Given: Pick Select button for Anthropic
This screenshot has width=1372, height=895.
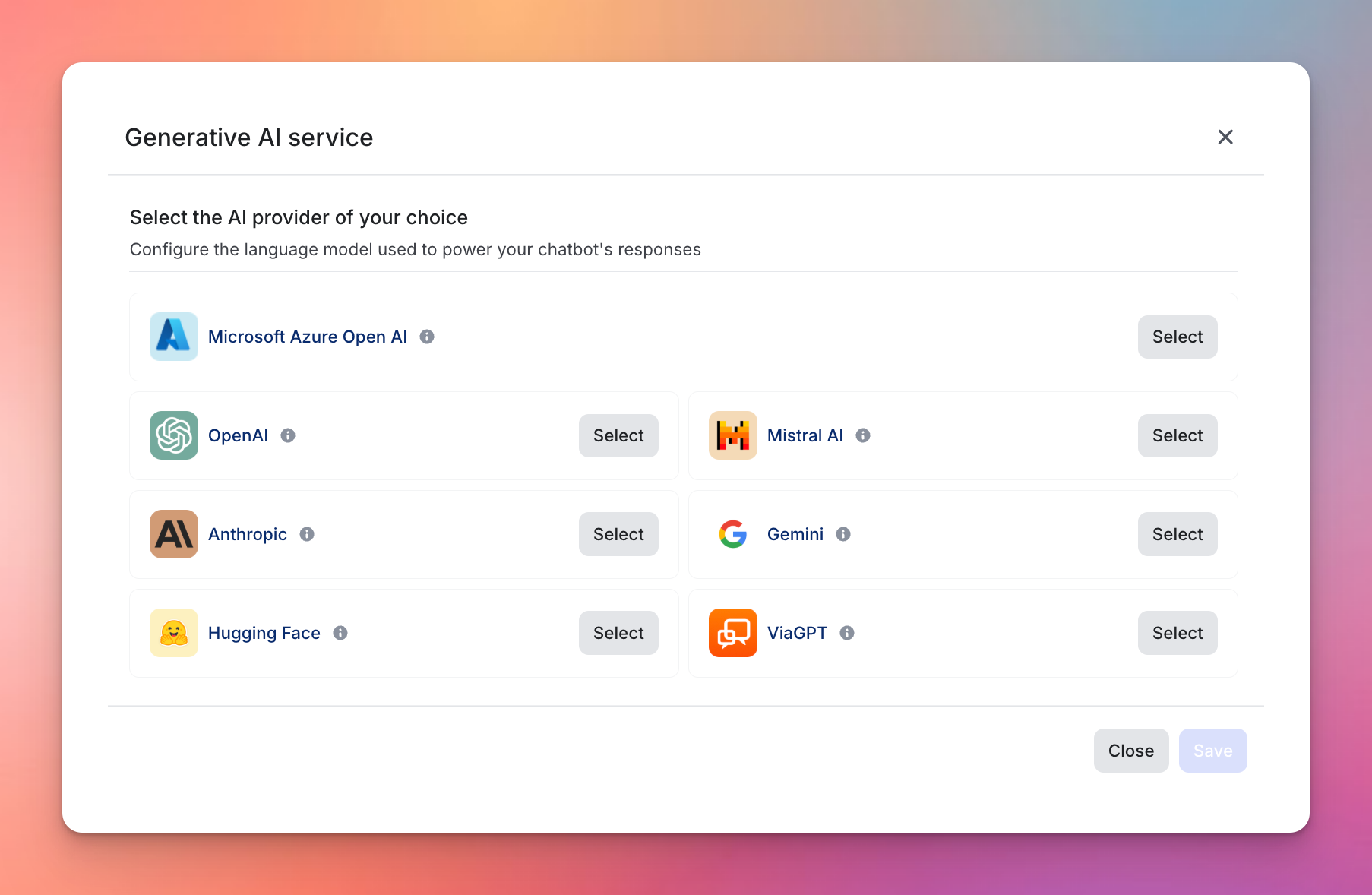Looking at the screenshot, I should pyautogui.click(x=618, y=534).
